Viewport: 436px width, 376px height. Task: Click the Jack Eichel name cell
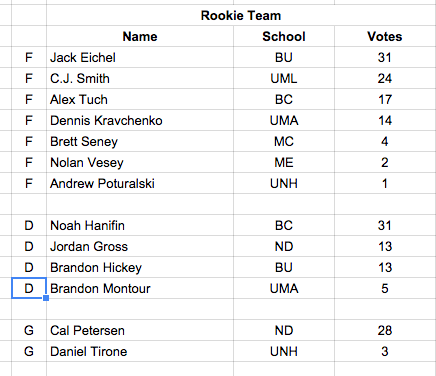(x=140, y=57)
